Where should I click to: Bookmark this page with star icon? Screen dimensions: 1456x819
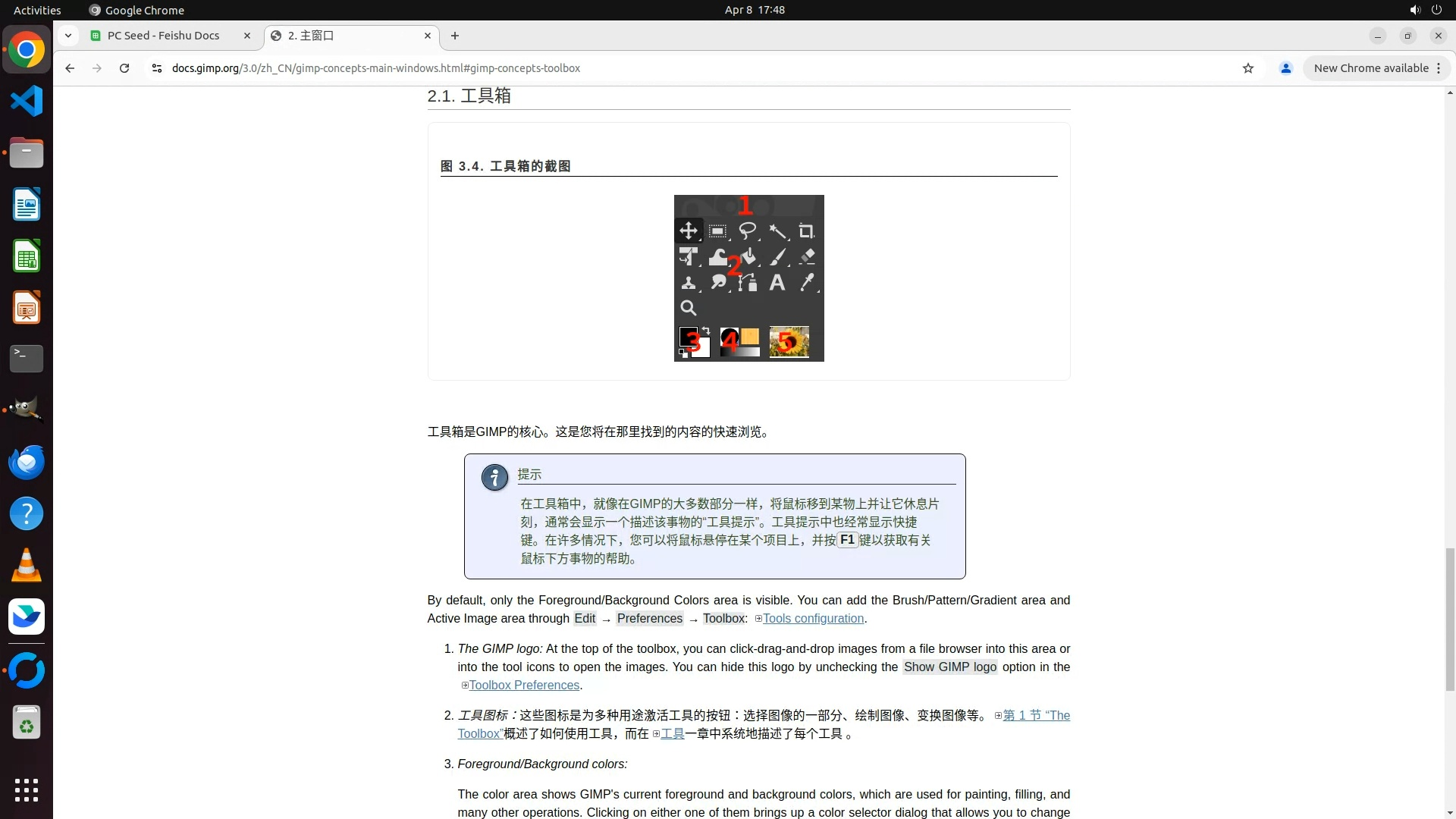click(x=1248, y=68)
